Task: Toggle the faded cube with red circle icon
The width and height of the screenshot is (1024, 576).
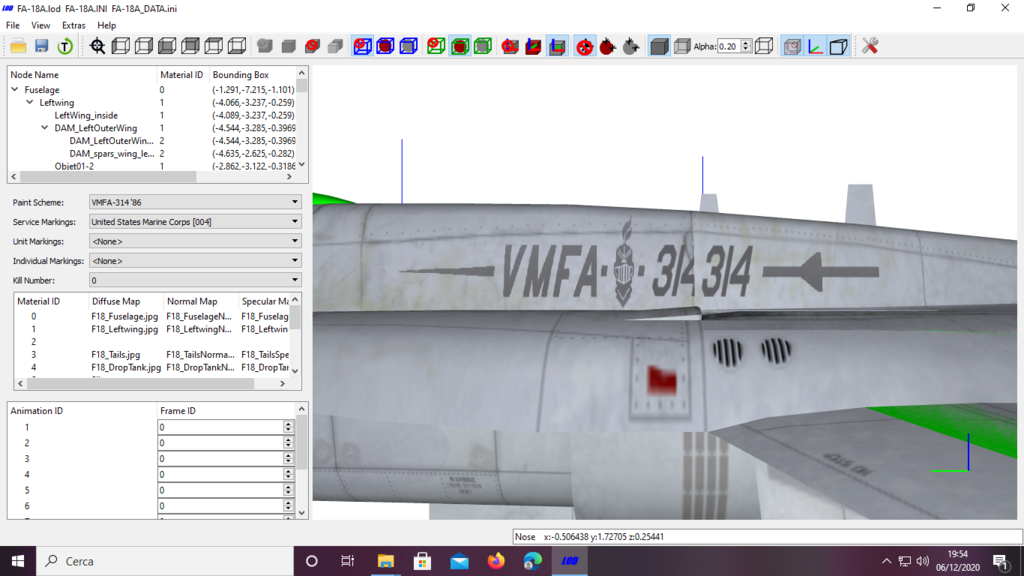Action: [792, 46]
